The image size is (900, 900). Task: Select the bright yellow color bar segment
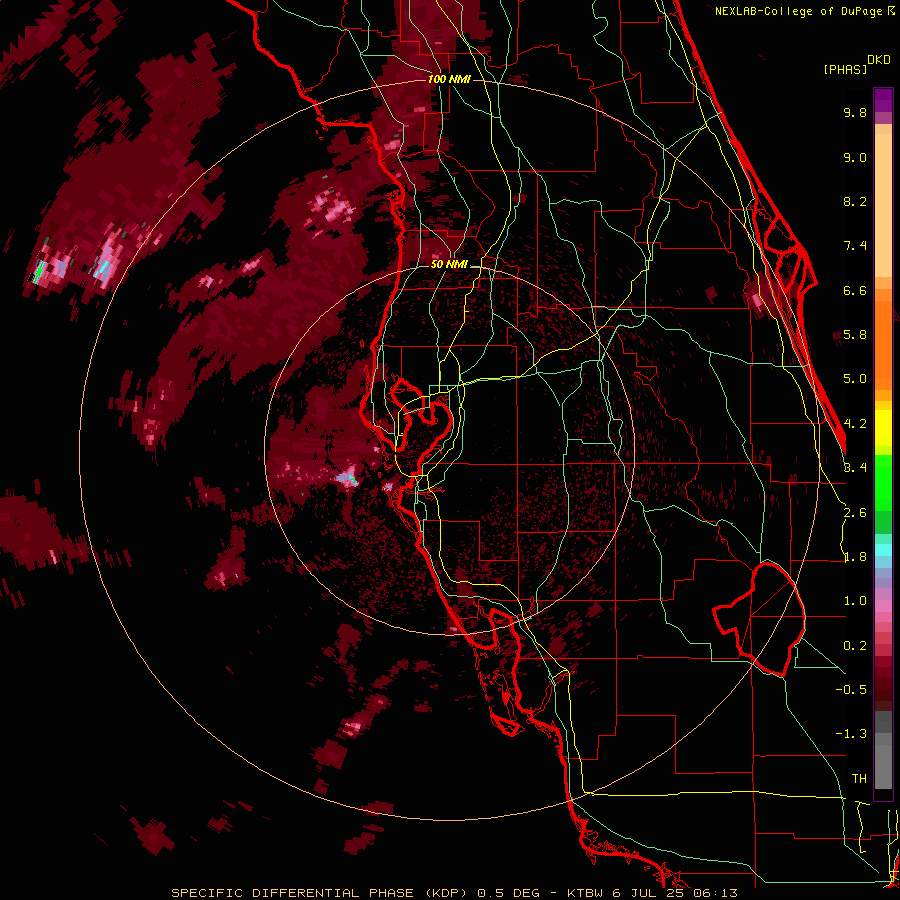pyautogui.click(x=883, y=427)
